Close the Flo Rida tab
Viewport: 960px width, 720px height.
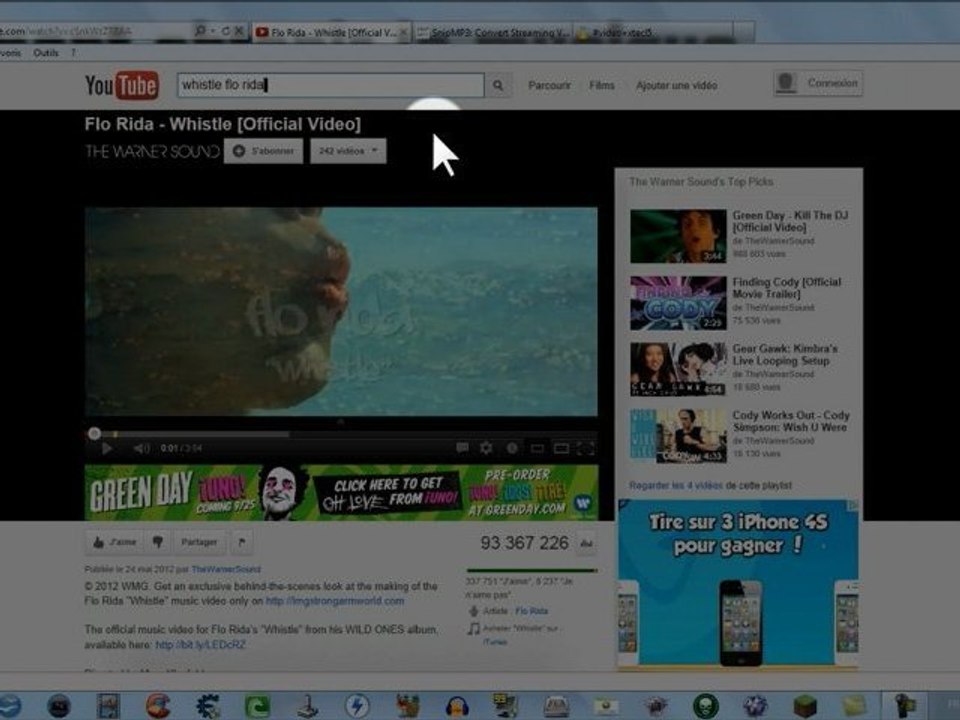(404, 32)
